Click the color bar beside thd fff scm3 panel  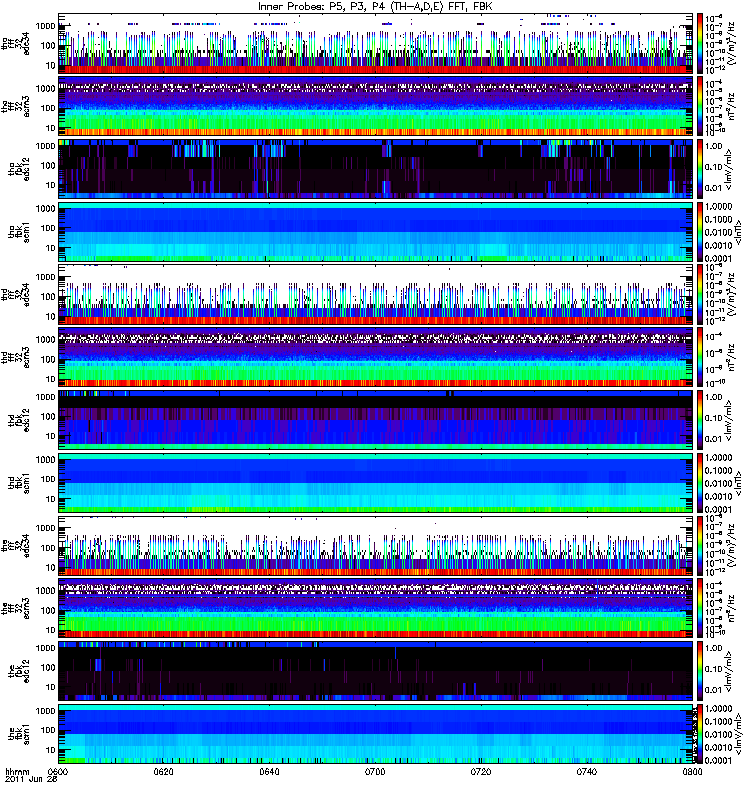click(699, 357)
